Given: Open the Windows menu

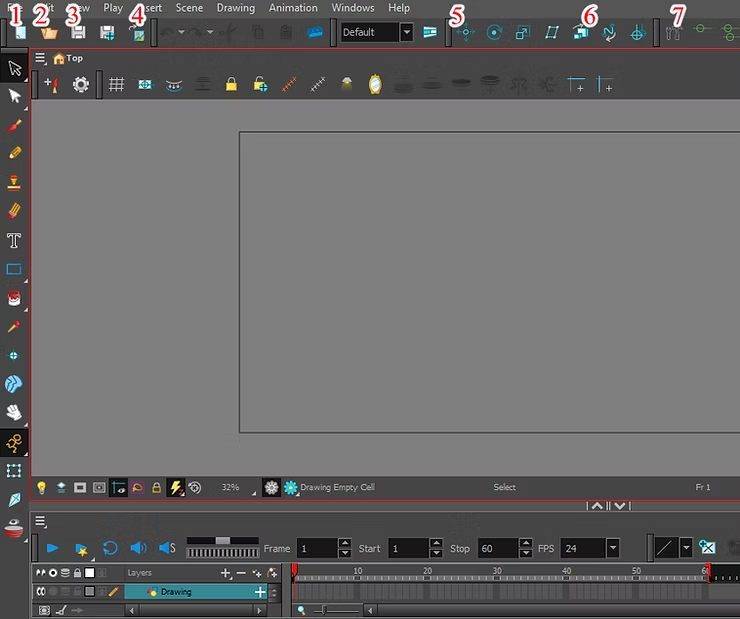Looking at the screenshot, I should (353, 8).
